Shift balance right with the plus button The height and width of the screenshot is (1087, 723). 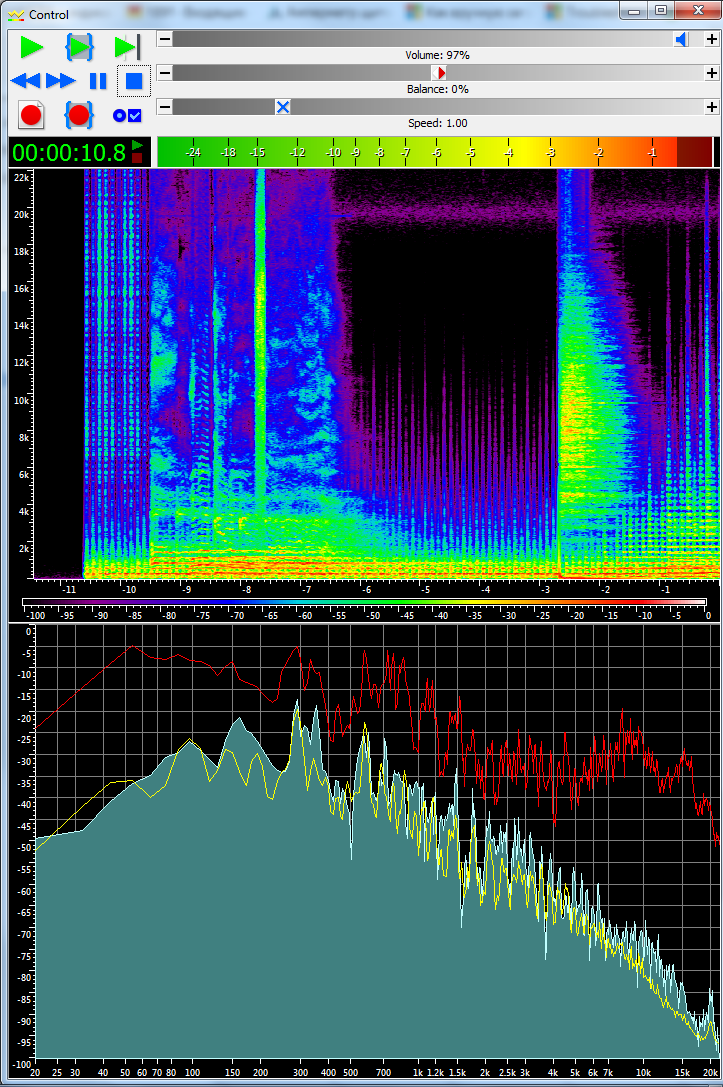[712, 73]
